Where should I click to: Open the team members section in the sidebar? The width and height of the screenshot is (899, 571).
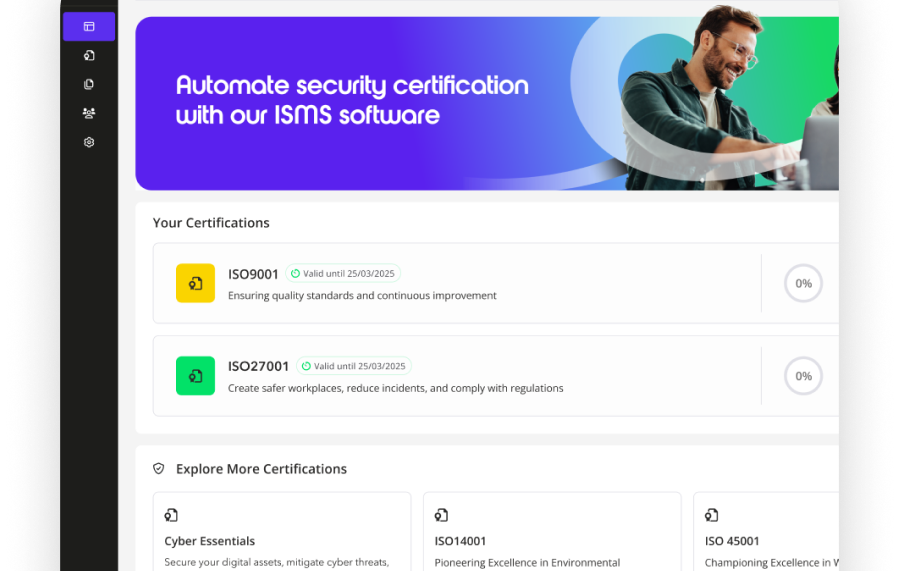point(89,113)
